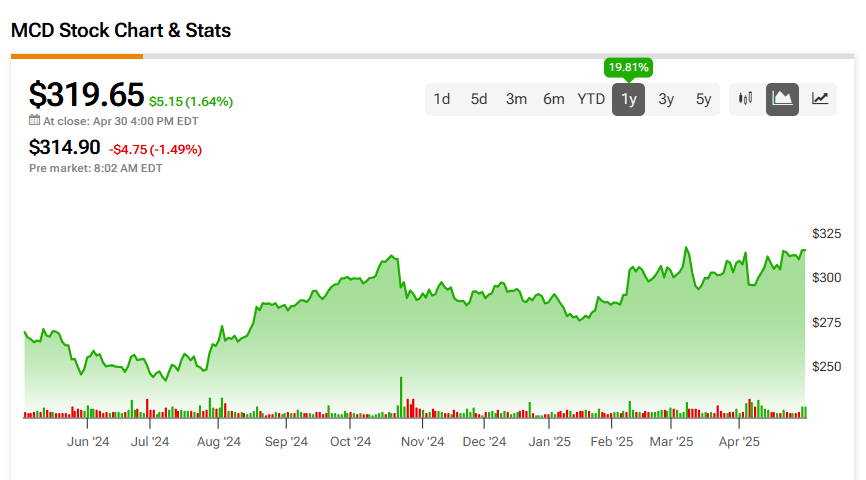Viewport: 866px width, 480px height.
Task: Click the $325 price axis label
Action: pyautogui.click(x=826, y=234)
